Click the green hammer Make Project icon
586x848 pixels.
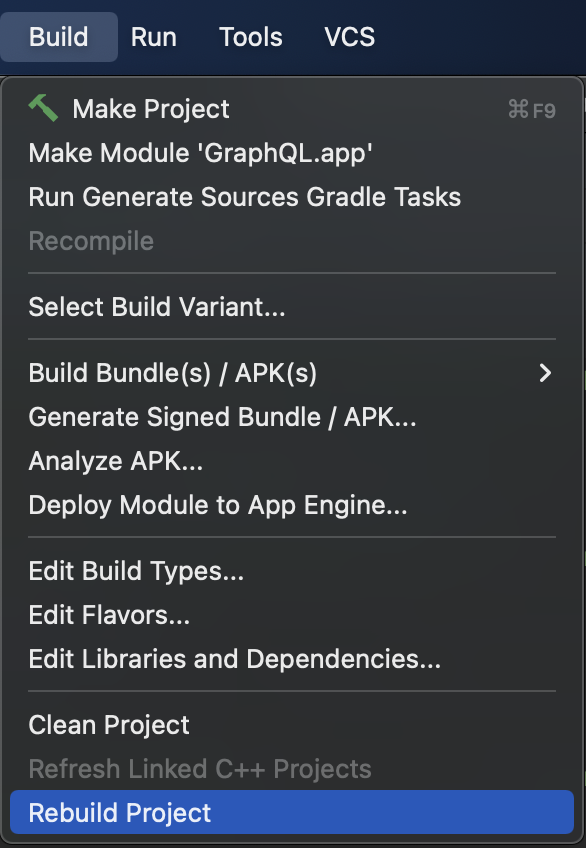(43, 108)
